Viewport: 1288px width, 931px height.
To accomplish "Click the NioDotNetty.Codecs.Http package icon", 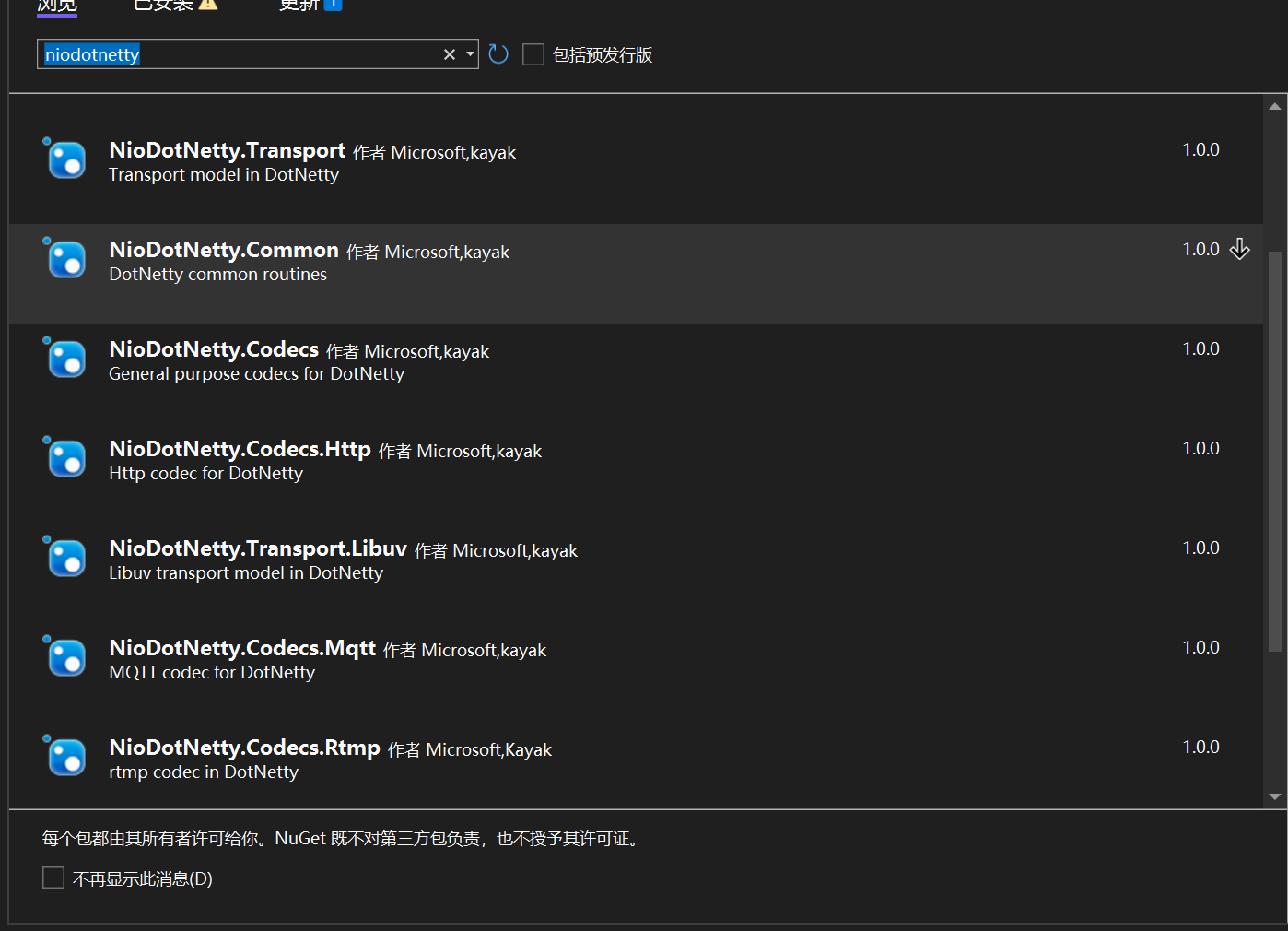I will (x=66, y=458).
